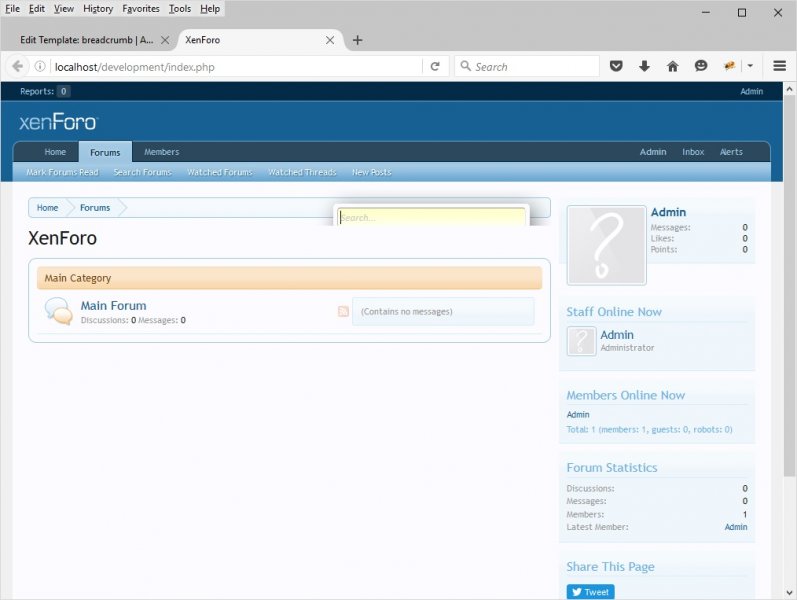Click the chat smiley toolbar icon
Viewport: 797px width, 600px height.
coord(701,66)
